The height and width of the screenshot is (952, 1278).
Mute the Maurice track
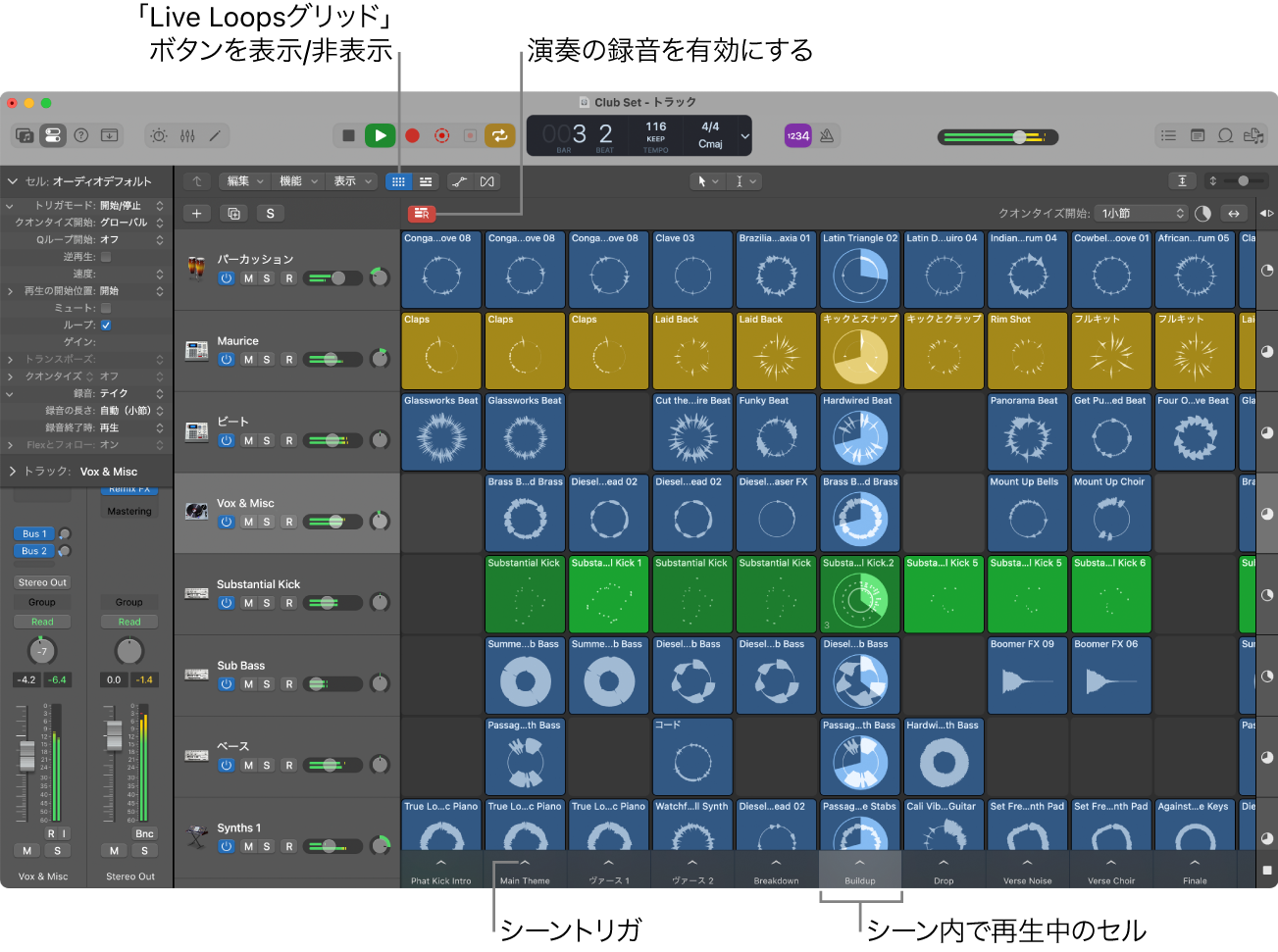tap(250, 359)
